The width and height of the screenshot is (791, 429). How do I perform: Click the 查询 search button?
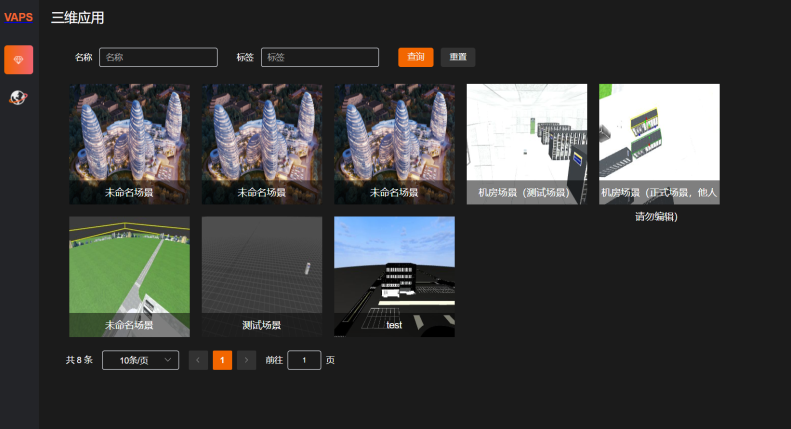click(415, 57)
